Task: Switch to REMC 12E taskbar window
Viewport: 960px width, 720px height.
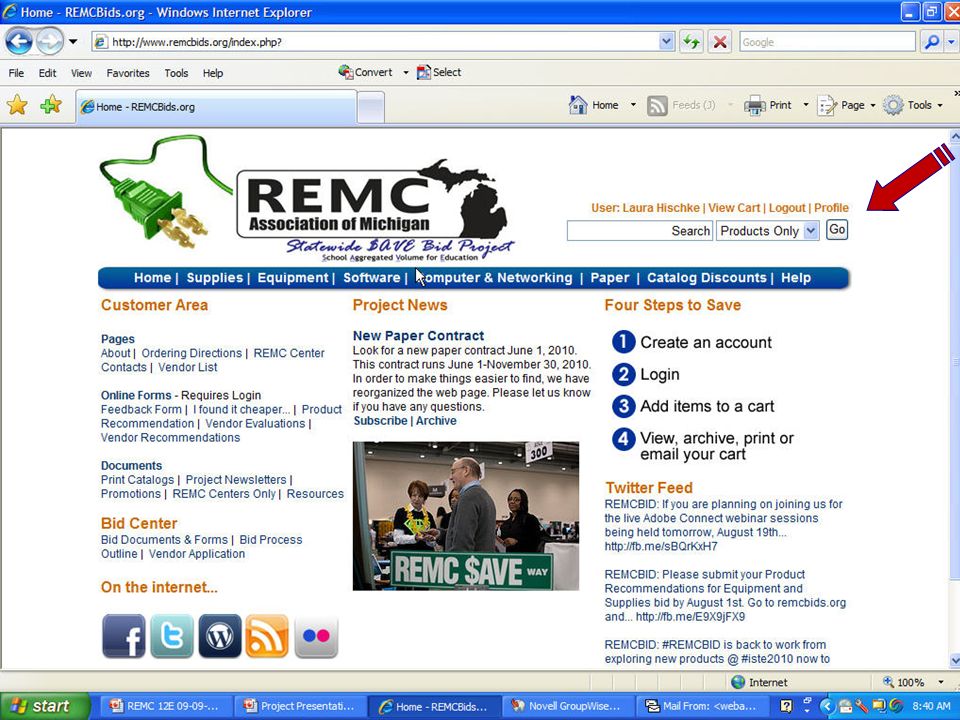Action: tap(165, 706)
